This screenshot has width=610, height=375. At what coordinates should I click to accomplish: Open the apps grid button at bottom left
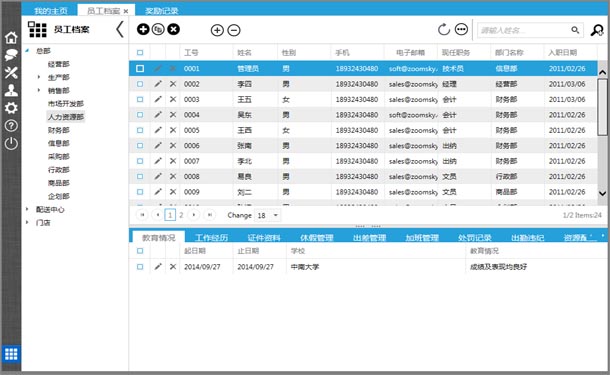[x=11, y=354]
